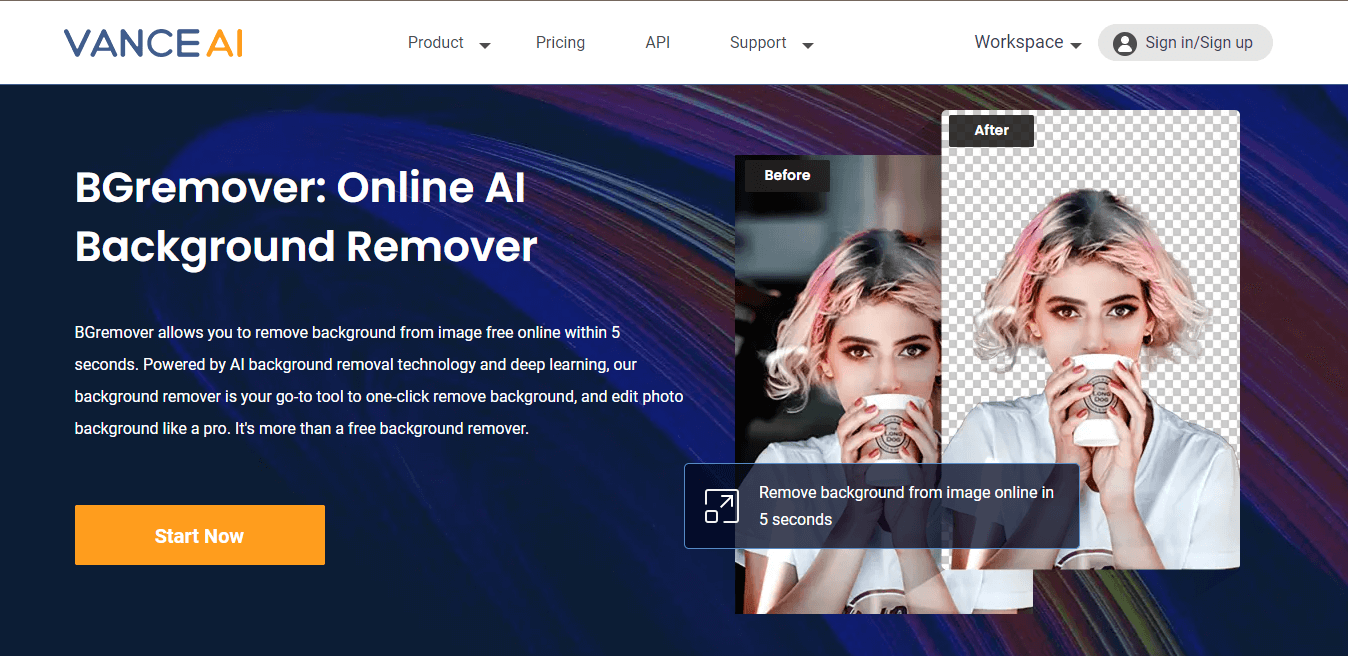The height and width of the screenshot is (656, 1348).
Task: Click the After label tag
Action: [991, 130]
